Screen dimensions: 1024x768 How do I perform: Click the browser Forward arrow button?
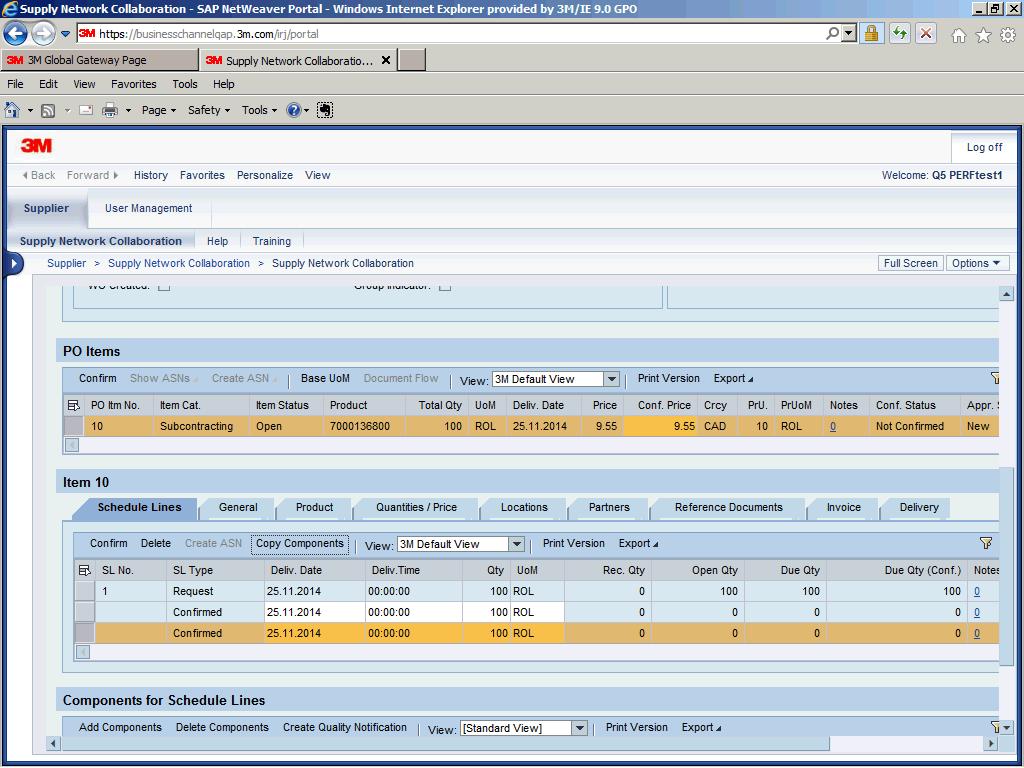pos(43,33)
